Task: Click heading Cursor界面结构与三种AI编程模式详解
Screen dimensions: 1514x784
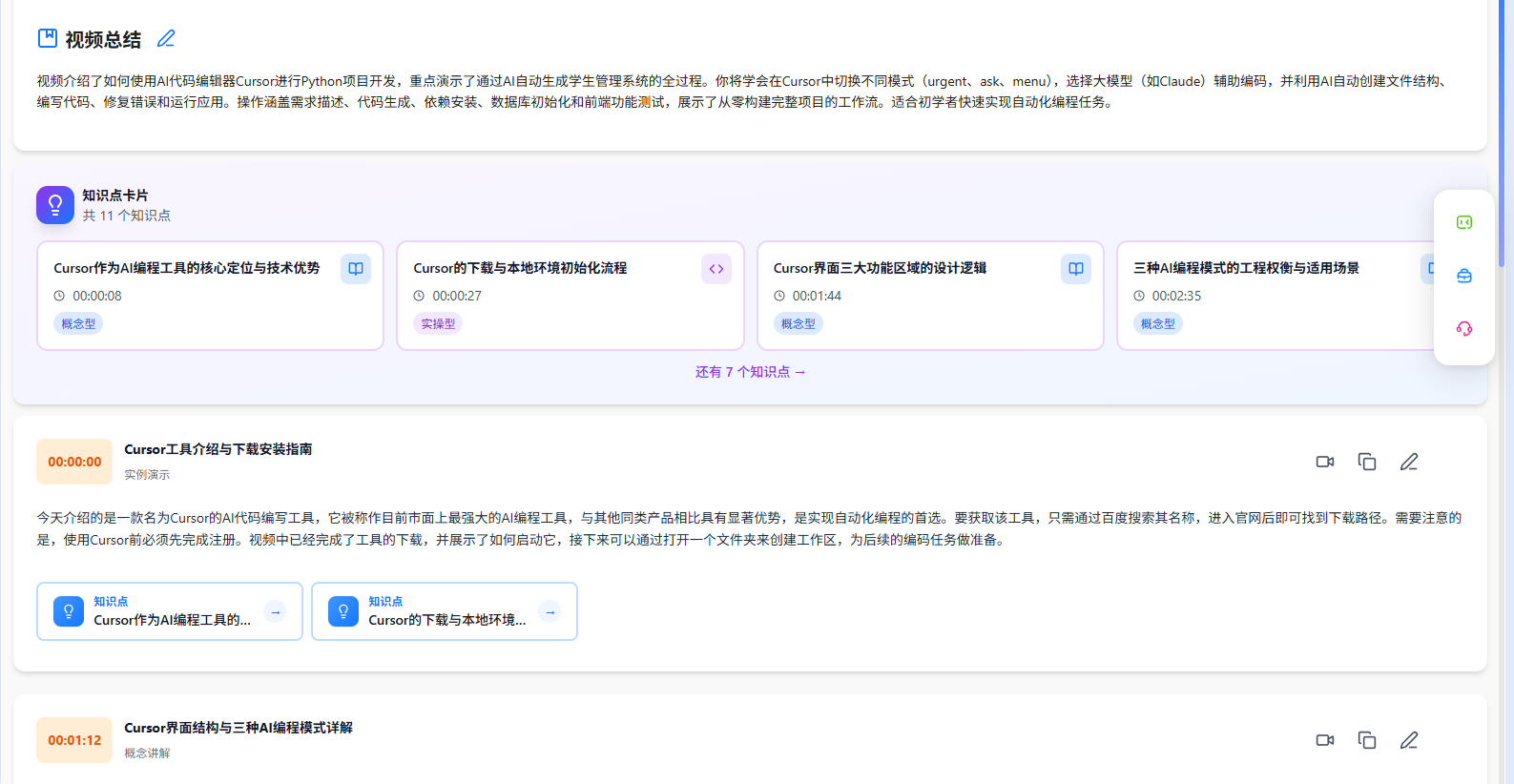Action: (x=239, y=728)
